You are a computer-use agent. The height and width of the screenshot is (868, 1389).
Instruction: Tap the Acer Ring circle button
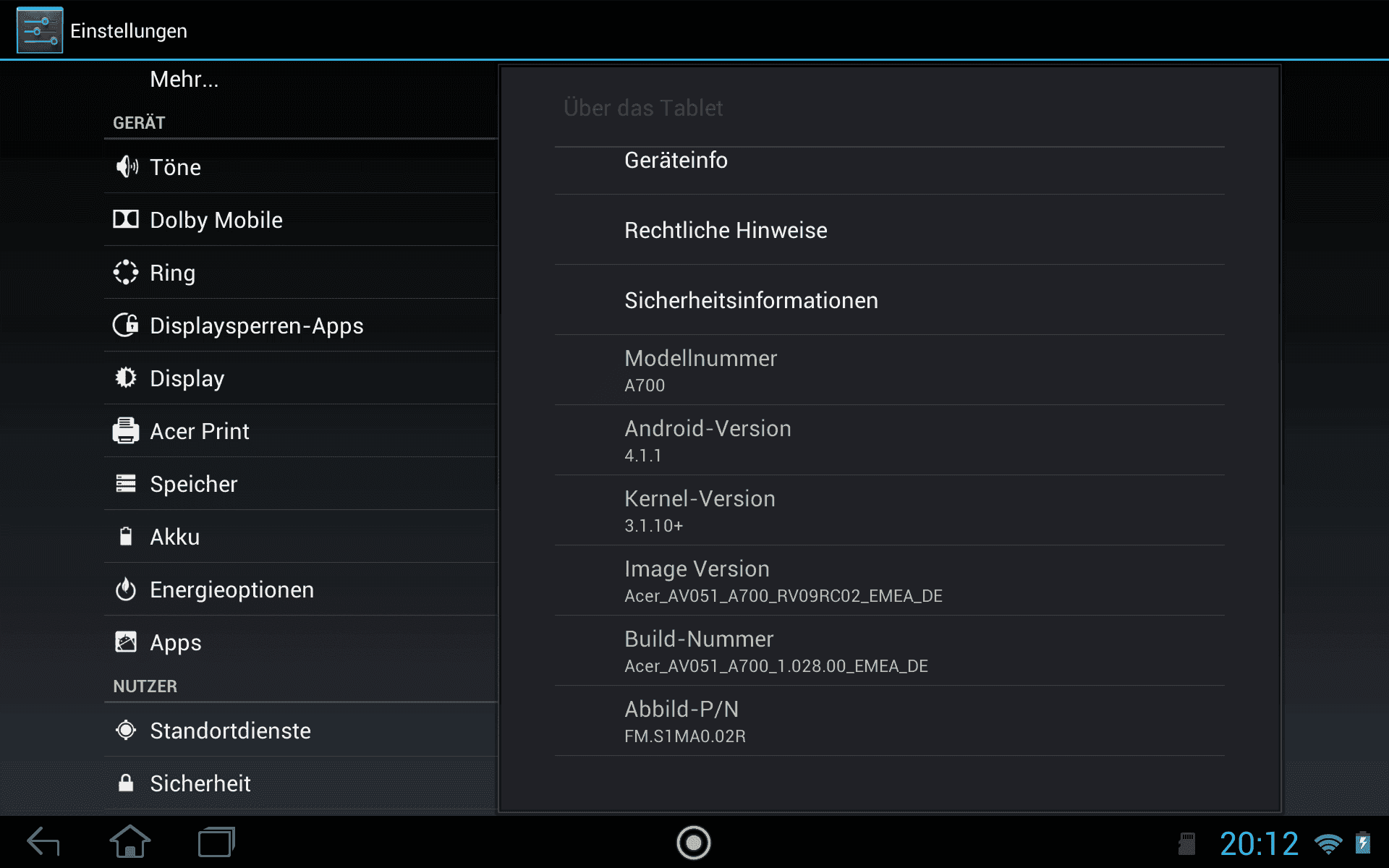tap(694, 843)
